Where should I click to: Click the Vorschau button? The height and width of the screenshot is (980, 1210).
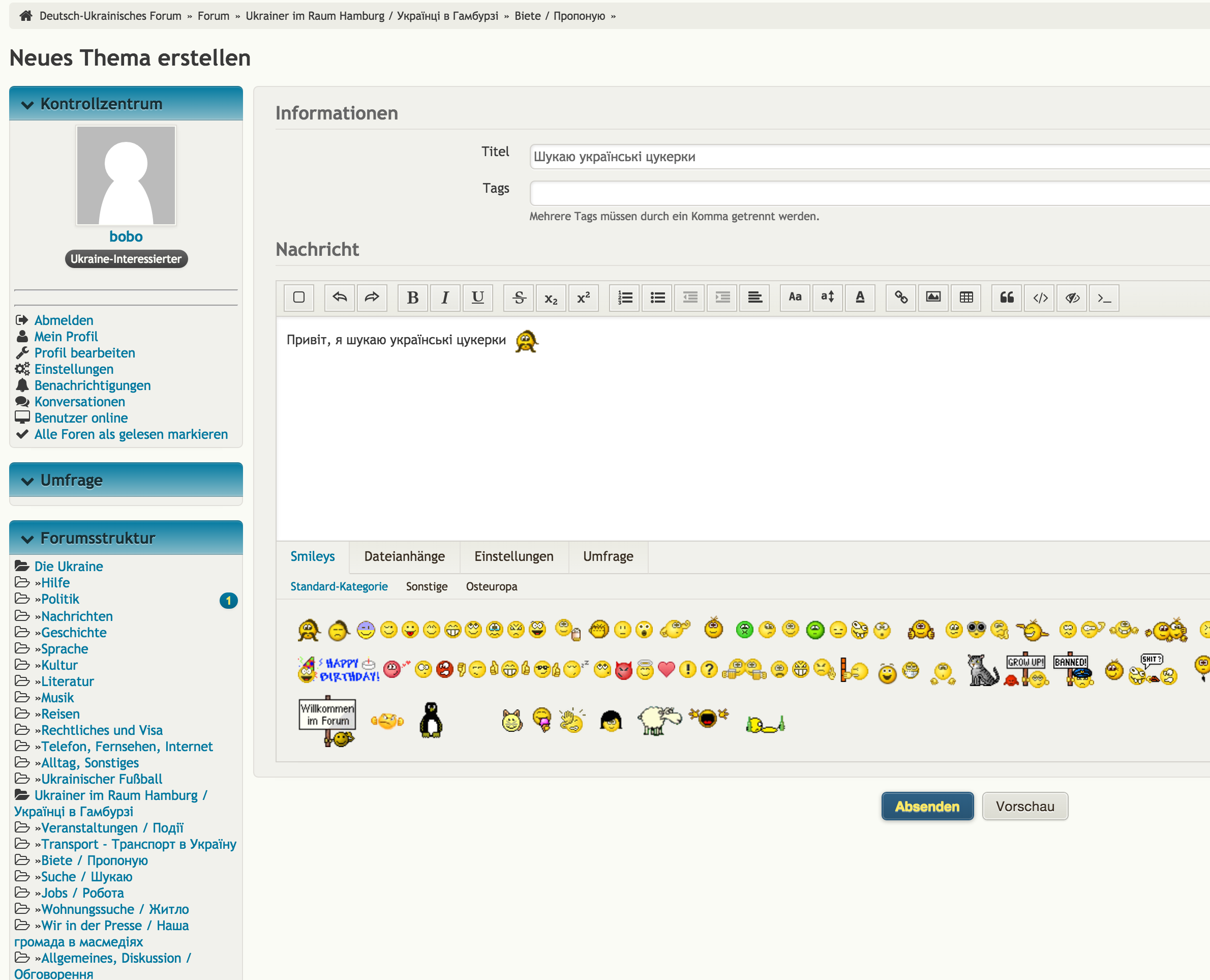1025,806
